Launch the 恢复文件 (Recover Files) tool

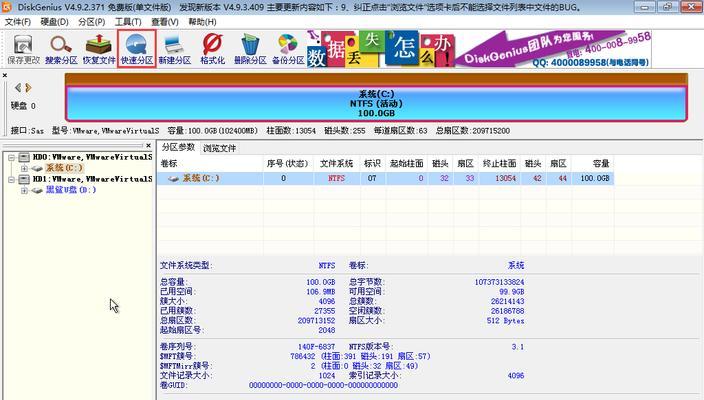pyautogui.click(x=98, y=48)
